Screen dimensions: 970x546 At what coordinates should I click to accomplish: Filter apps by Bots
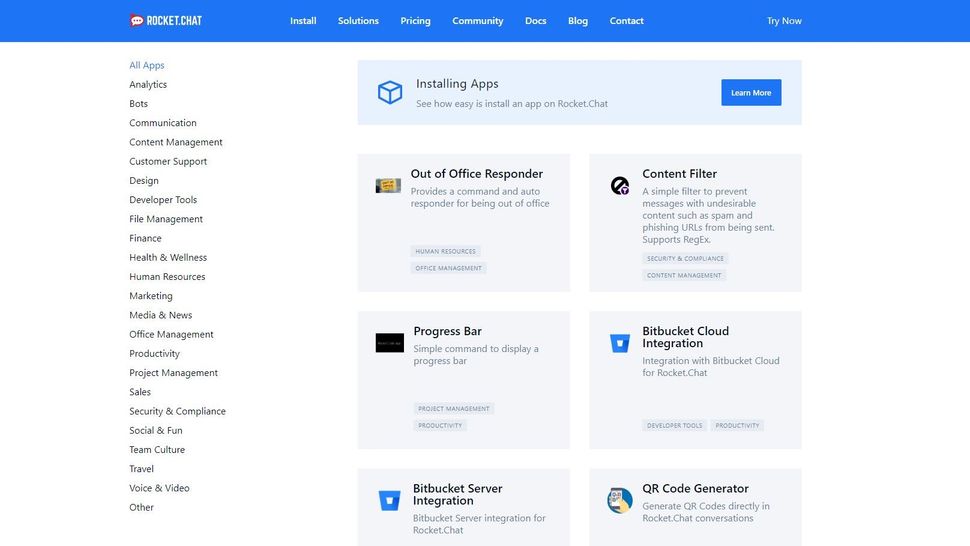click(139, 103)
